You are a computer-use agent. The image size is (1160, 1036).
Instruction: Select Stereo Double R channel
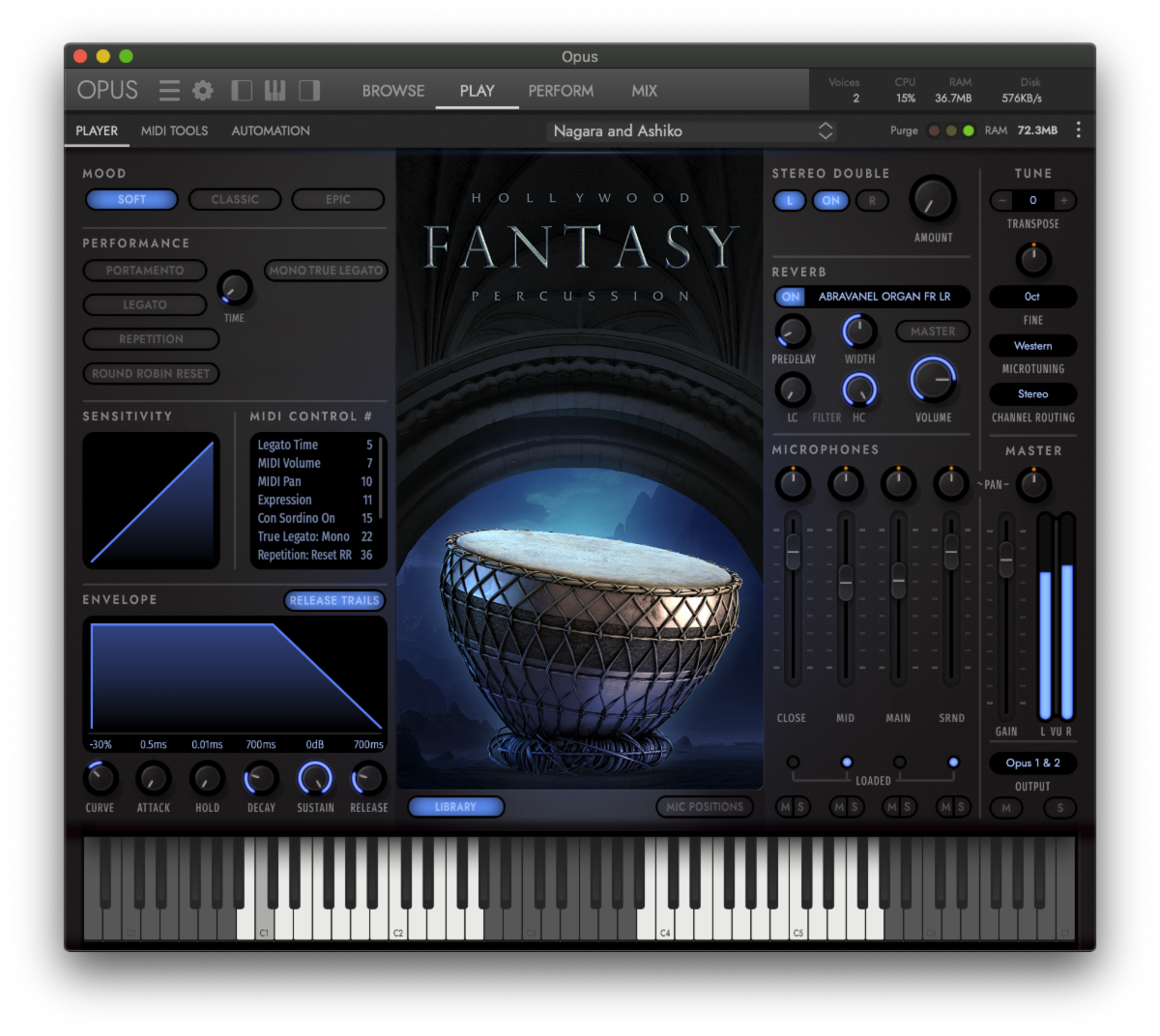872,201
